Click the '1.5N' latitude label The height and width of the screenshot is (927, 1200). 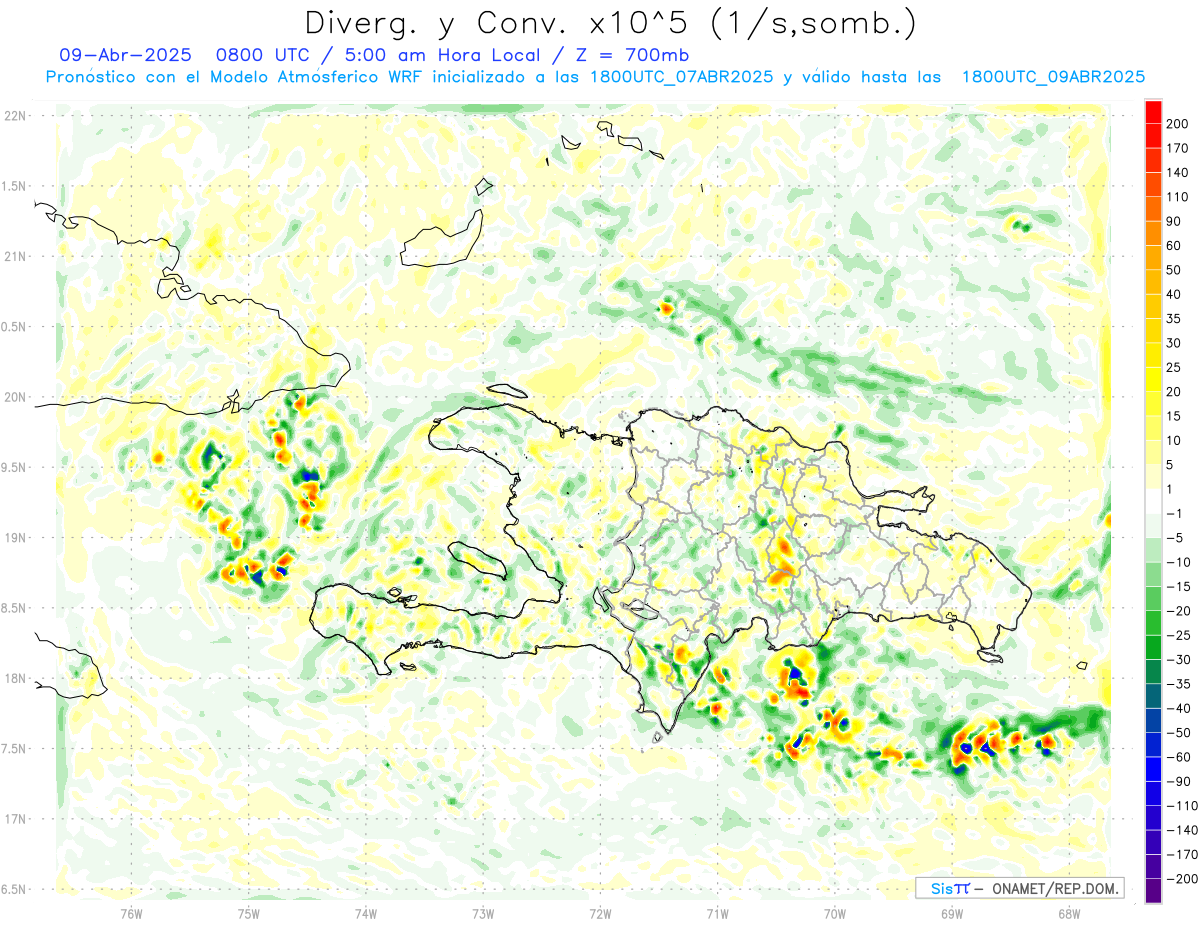coord(14,186)
